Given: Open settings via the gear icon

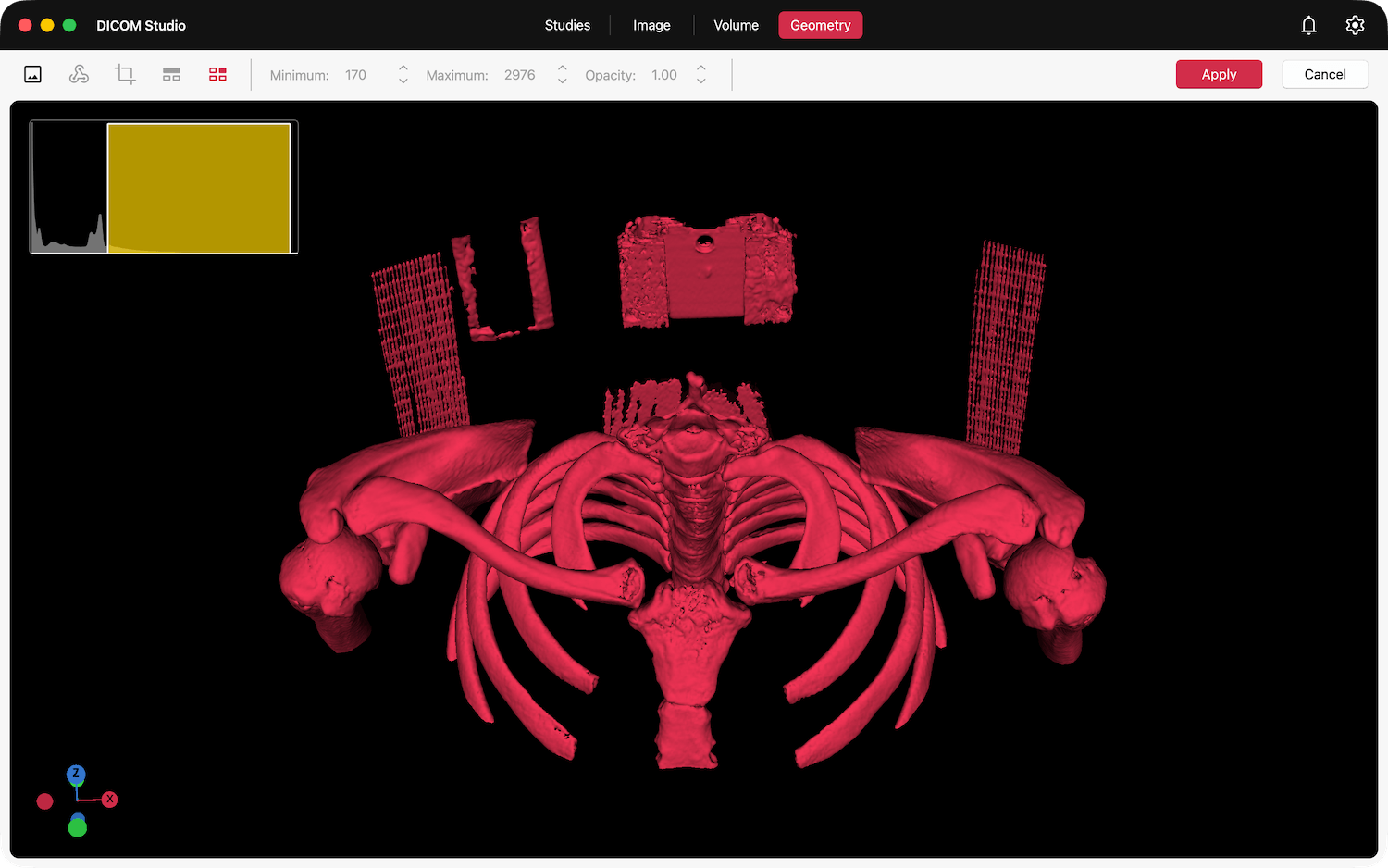Looking at the screenshot, I should pos(1355,25).
